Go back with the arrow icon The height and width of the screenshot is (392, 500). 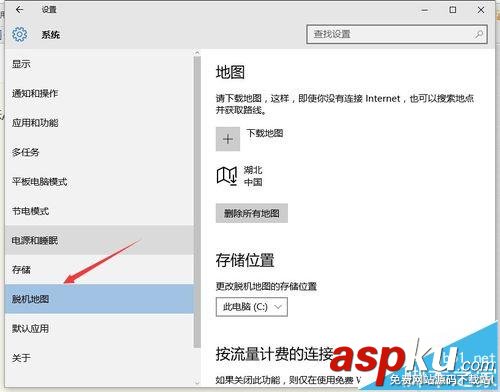coord(19,10)
